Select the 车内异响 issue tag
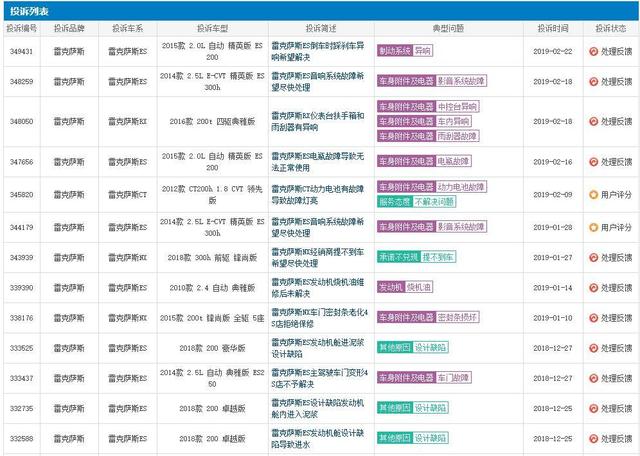The width and height of the screenshot is (640, 456). coord(424,122)
